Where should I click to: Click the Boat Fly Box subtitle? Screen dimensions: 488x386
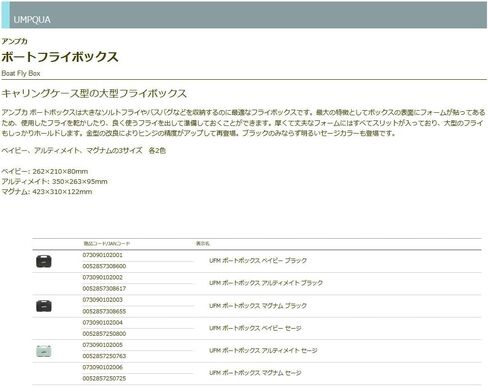[21, 73]
